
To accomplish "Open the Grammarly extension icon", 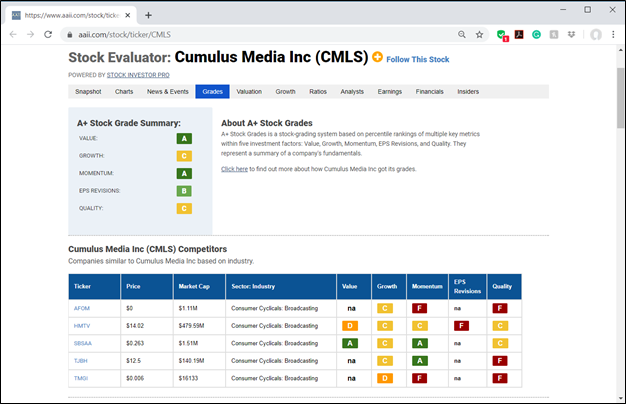I will click(536, 34).
